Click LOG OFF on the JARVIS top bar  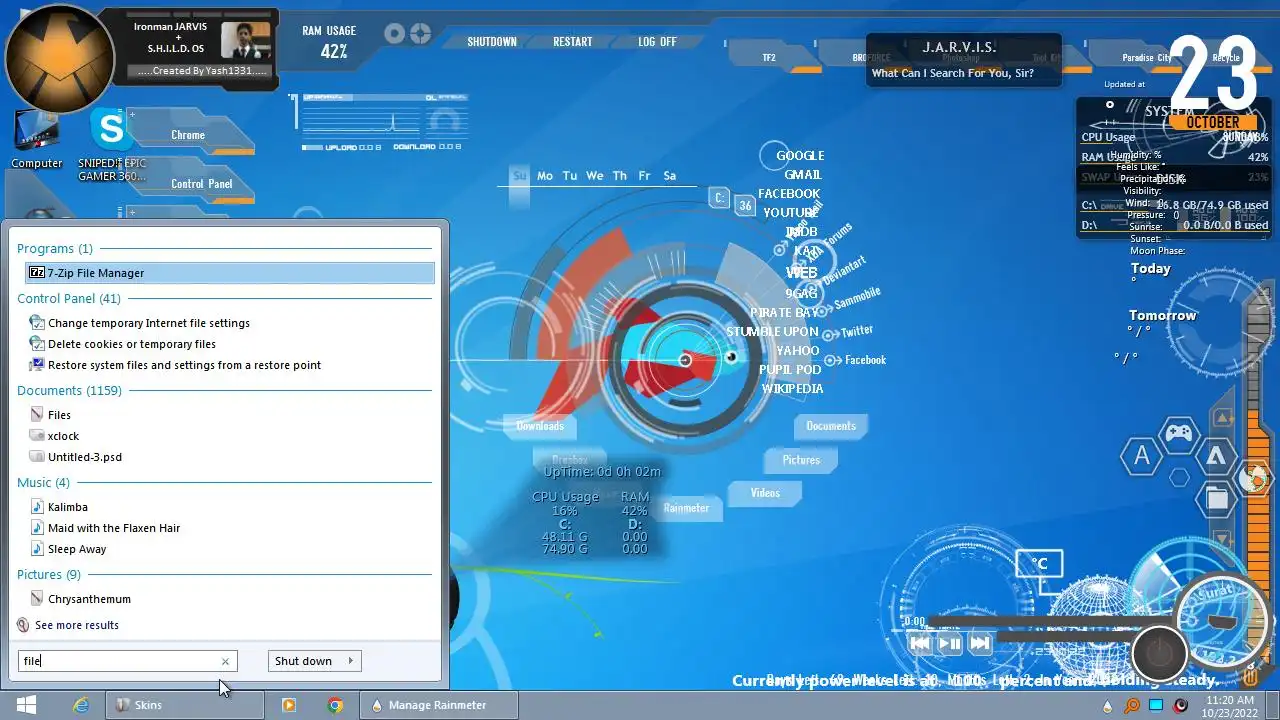[x=657, y=42]
